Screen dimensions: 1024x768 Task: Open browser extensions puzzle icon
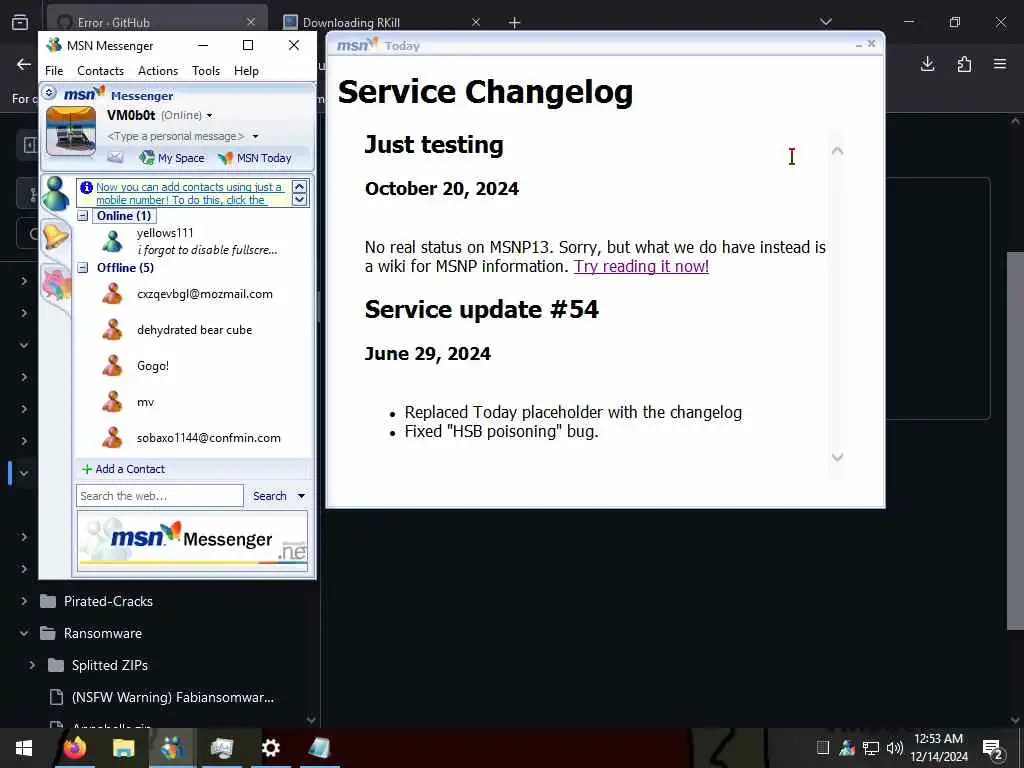964,64
